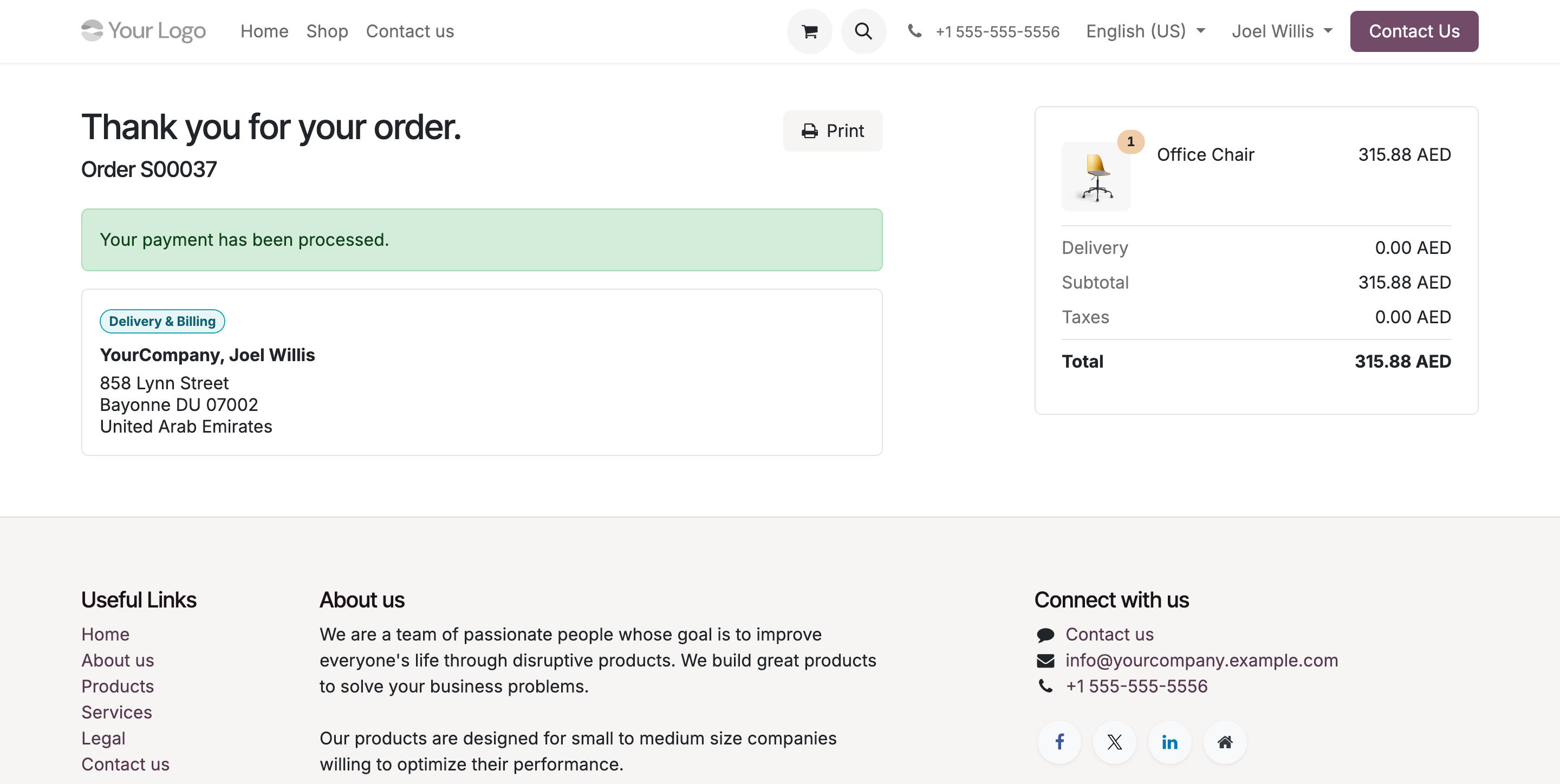Click the home icon in footer socials
This screenshot has height=784, width=1560.
(1225, 742)
